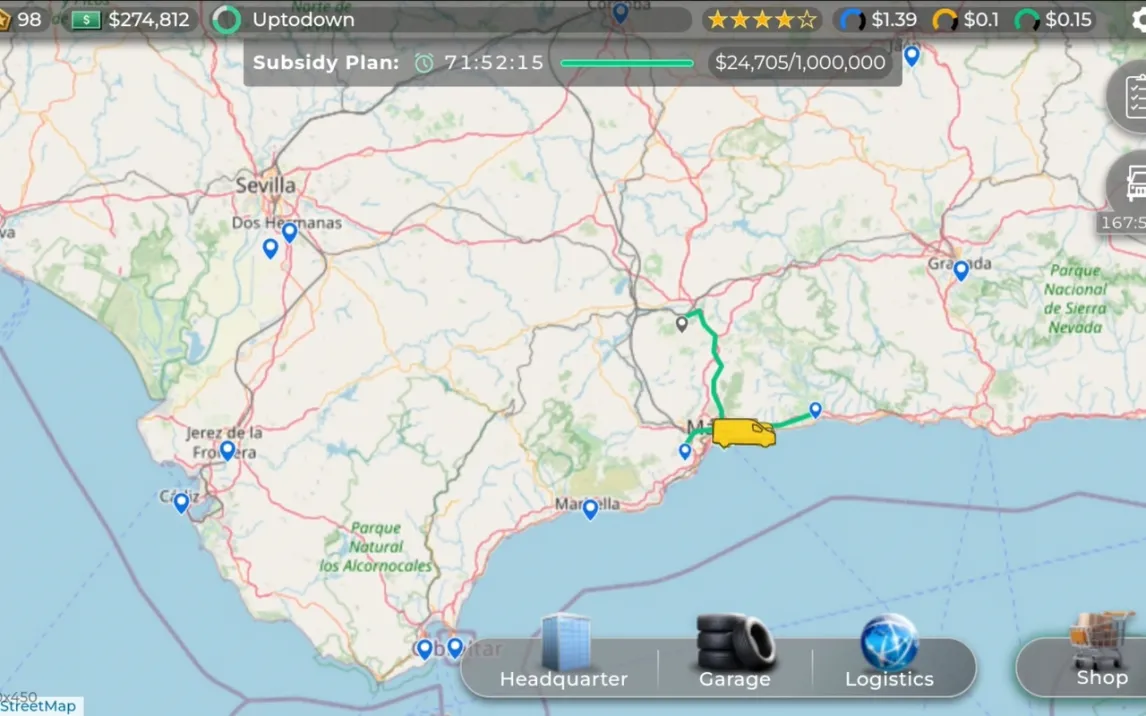Click the four-star company rating
The width and height of the screenshot is (1146, 716).
[x=762, y=20]
